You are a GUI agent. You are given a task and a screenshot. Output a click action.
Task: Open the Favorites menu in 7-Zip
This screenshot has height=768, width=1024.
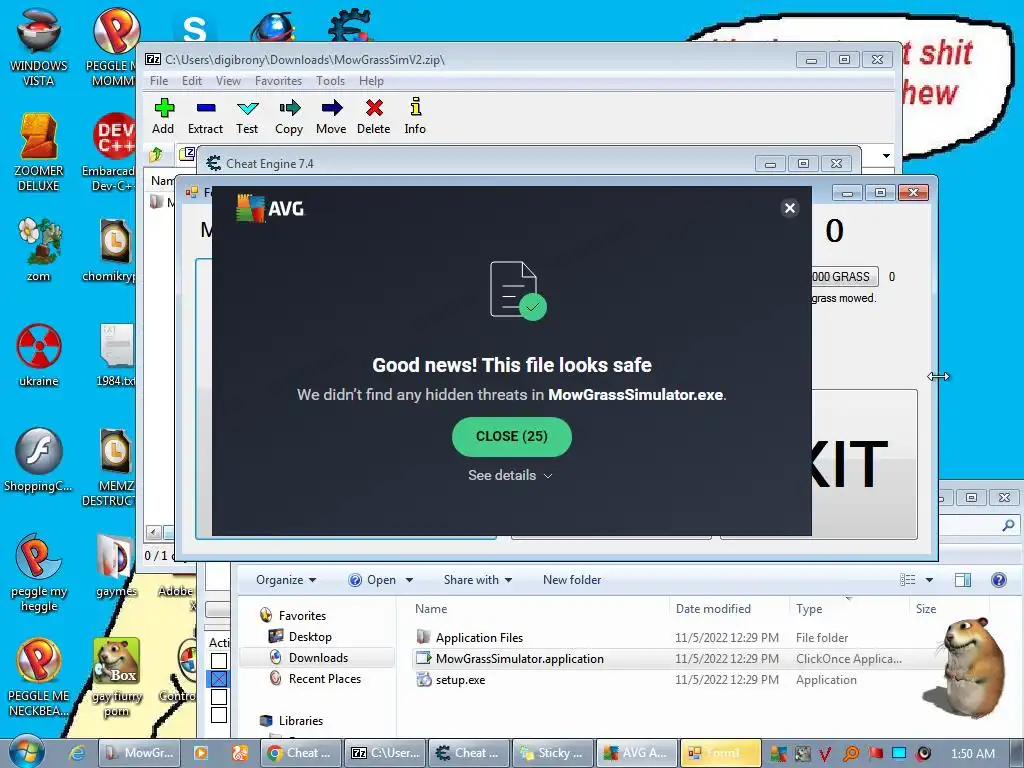pos(278,81)
